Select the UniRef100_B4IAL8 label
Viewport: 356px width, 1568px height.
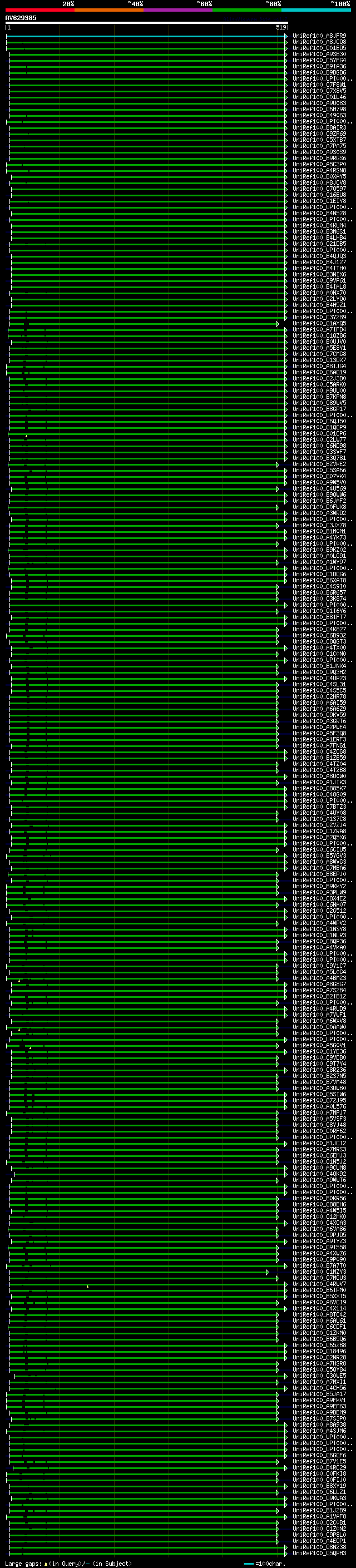tap(319, 286)
